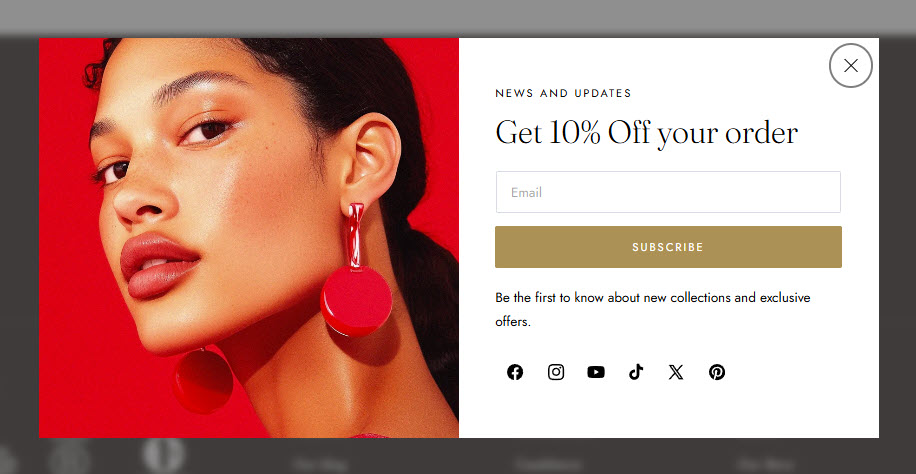Click the "Get 10% Off your order" heading
Image resolution: width=916 pixels, height=474 pixels.
[647, 134]
